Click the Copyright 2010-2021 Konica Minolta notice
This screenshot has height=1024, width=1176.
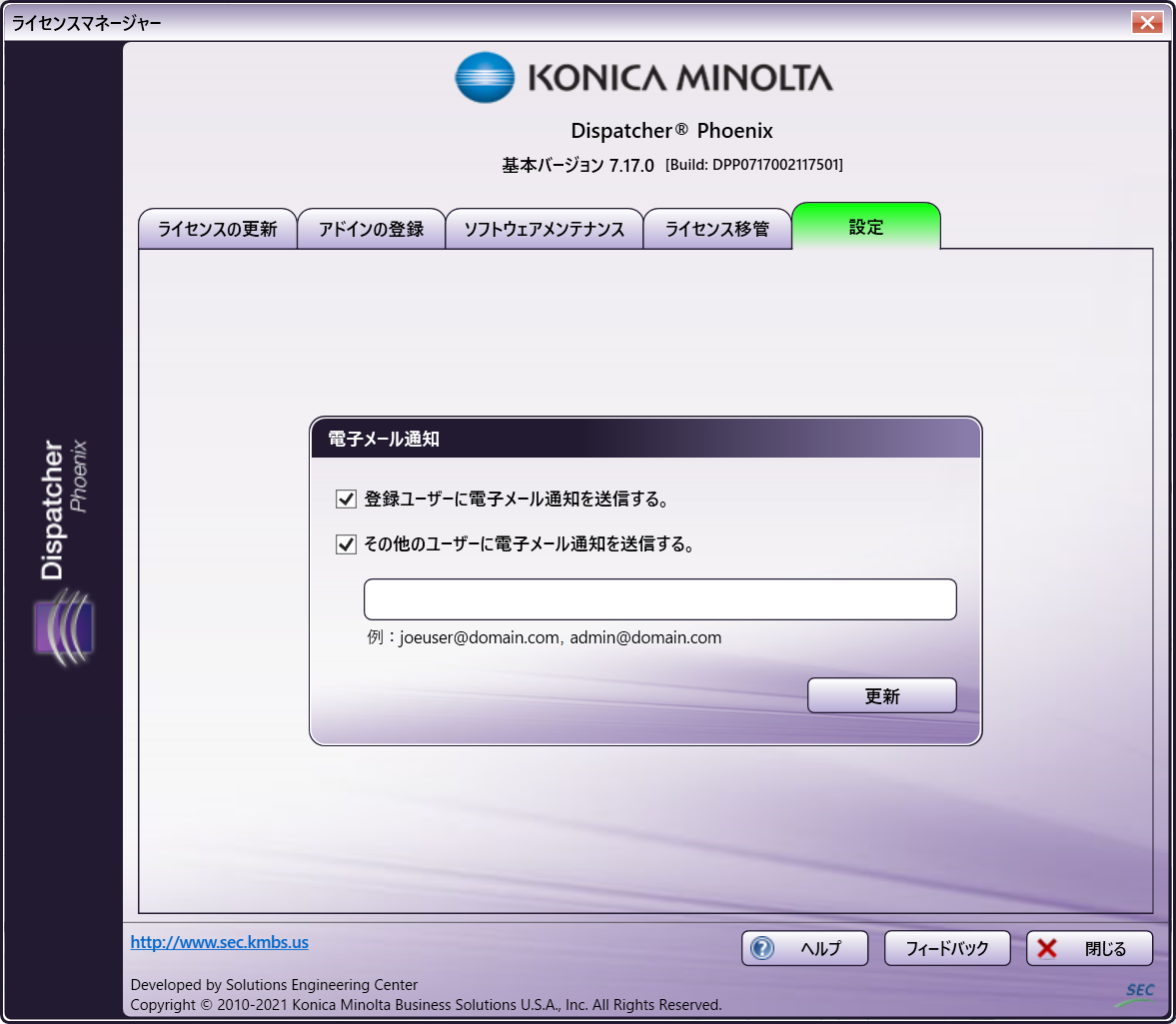click(x=426, y=1004)
